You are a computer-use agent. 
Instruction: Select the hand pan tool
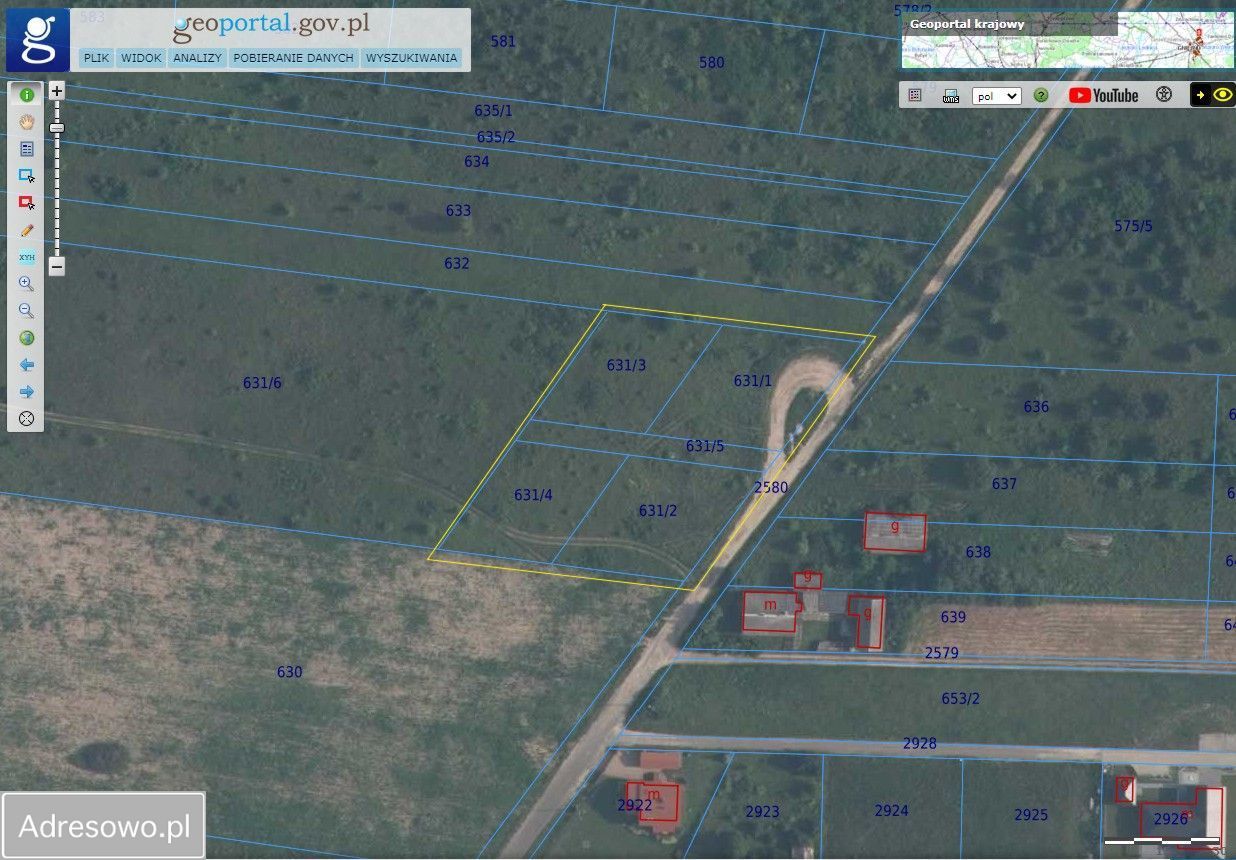[27, 122]
